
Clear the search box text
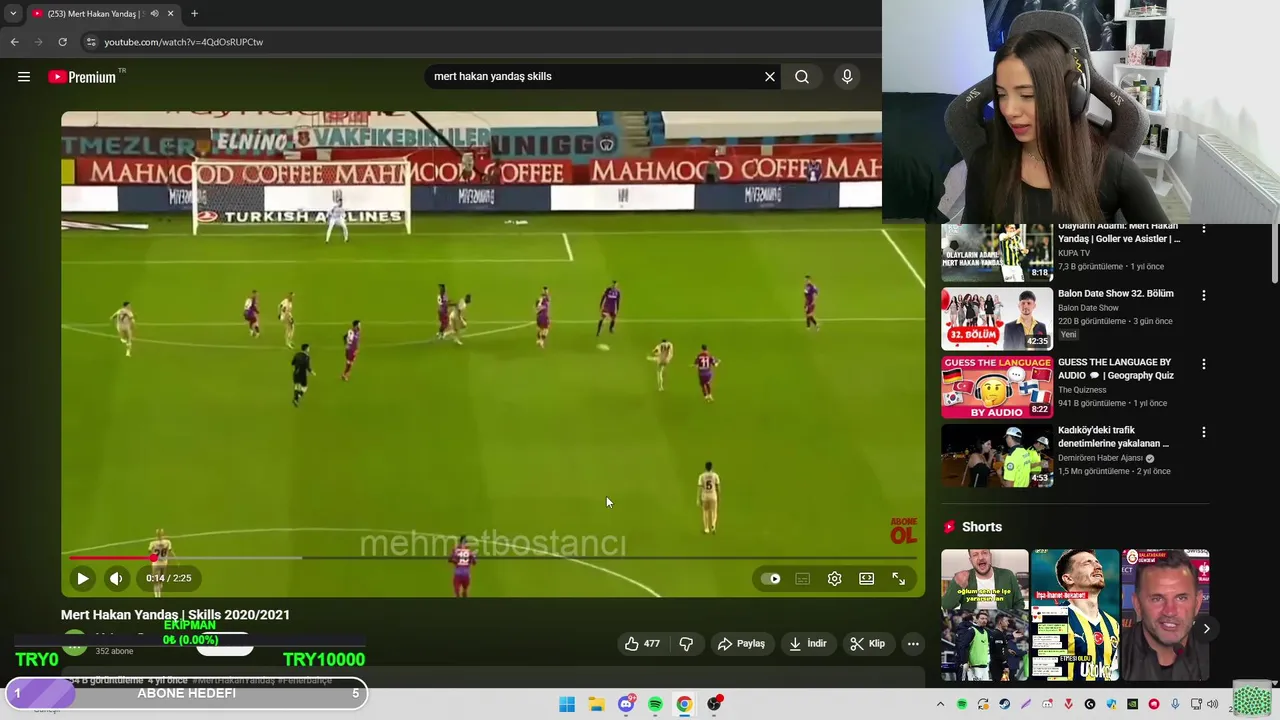tap(770, 77)
